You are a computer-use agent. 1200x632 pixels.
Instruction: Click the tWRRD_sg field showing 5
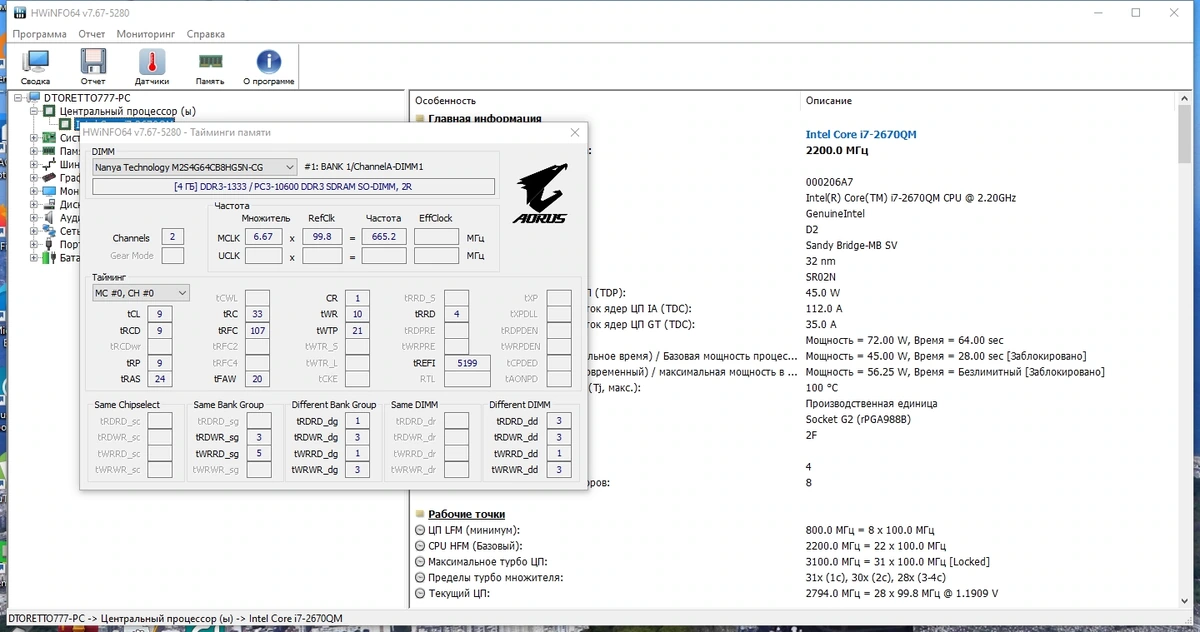(x=259, y=453)
